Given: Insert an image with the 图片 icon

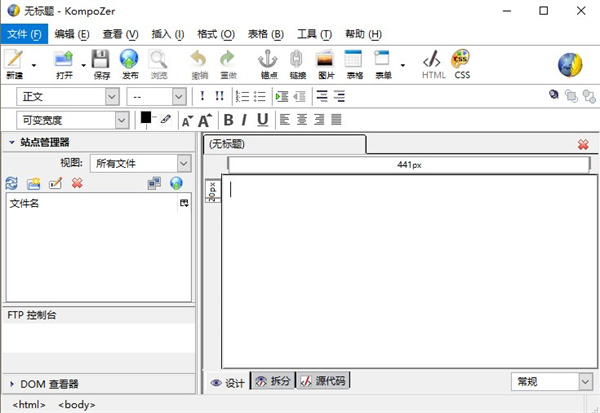Looking at the screenshot, I should tap(326, 64).
